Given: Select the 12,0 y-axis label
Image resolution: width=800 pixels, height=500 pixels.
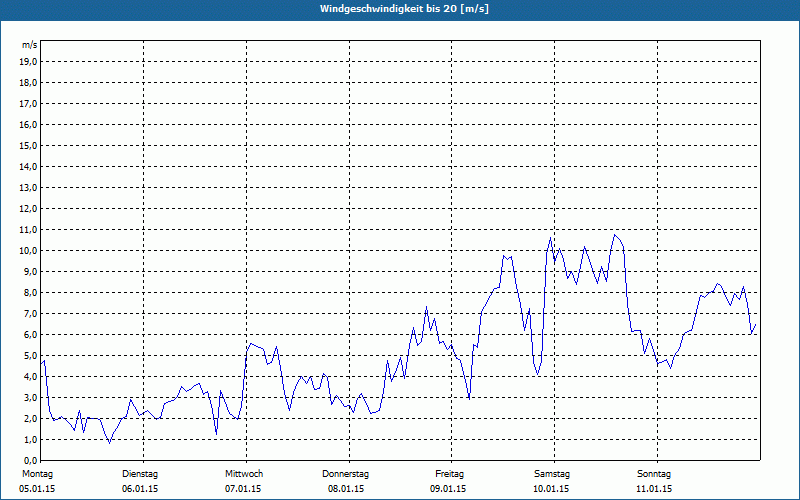Looking at the screenshot, I should 28,209.
